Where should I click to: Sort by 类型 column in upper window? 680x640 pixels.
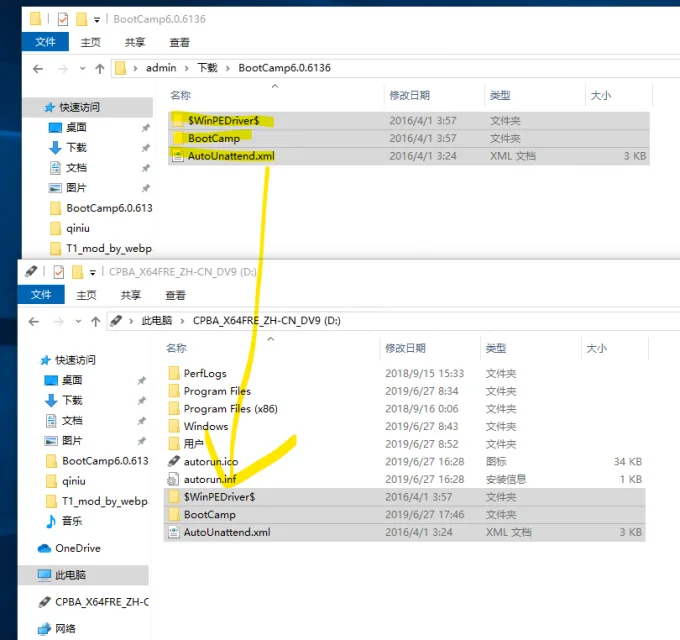click(x=500, y=95)
